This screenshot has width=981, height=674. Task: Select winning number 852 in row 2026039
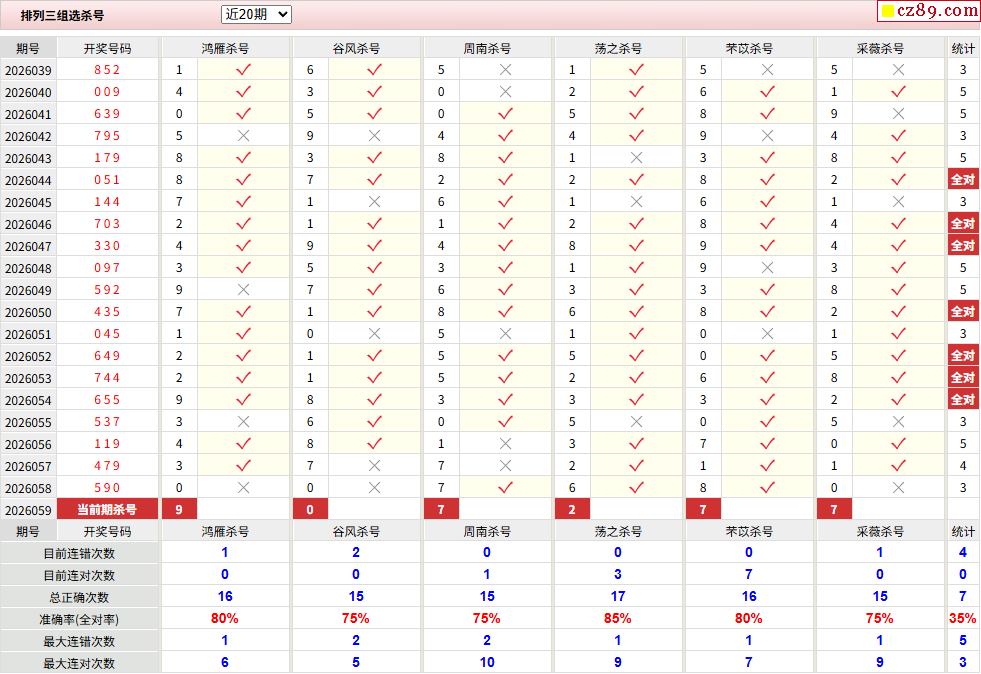(x=107, y=70)
